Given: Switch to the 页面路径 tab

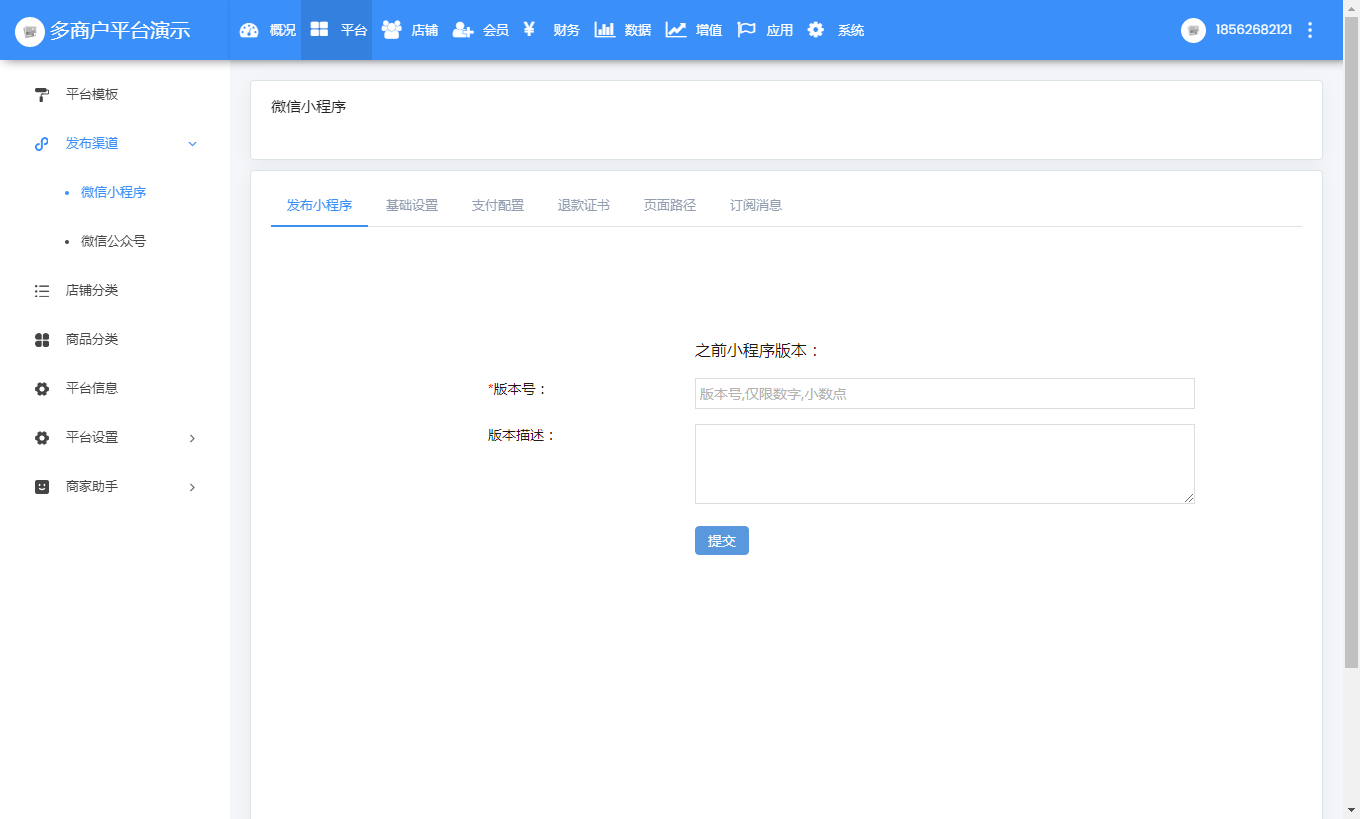Looking at the screenshot, I should (x=670, y=205).
